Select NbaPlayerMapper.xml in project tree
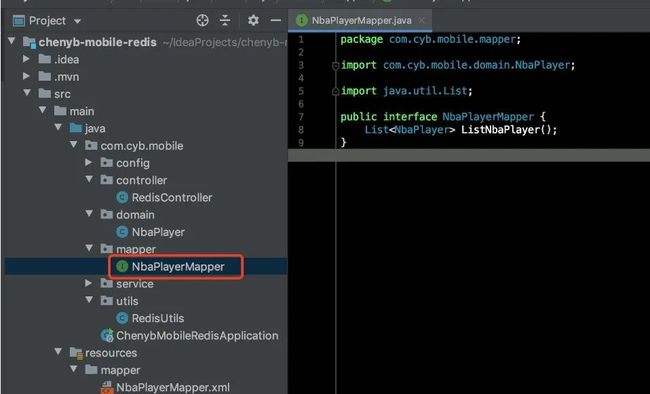Image resolution: width=650 pixels, height=394 pixels. coord(173,387)
